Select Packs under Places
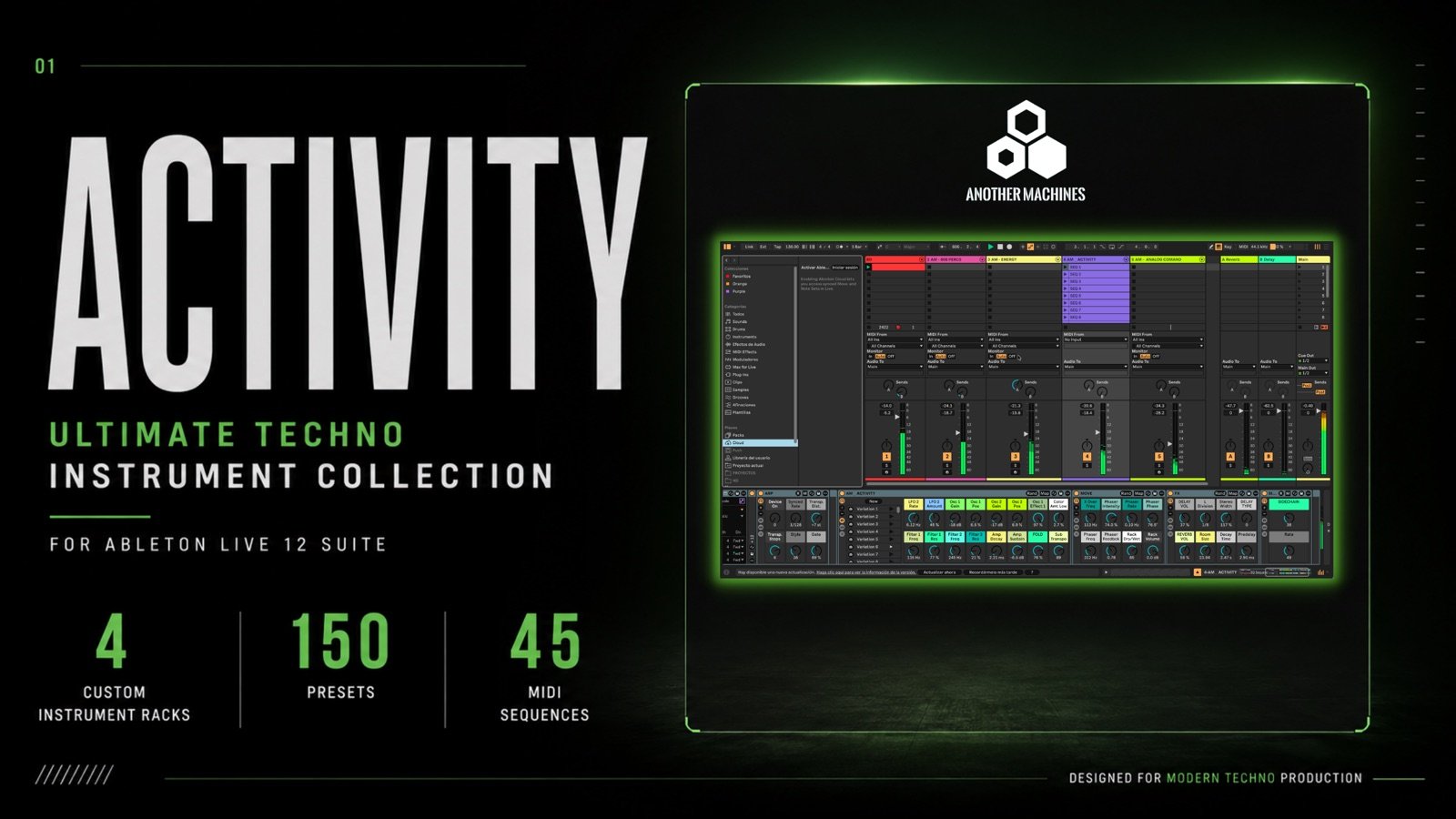Viewport: 1456px width, 819px height. point(735,435)
